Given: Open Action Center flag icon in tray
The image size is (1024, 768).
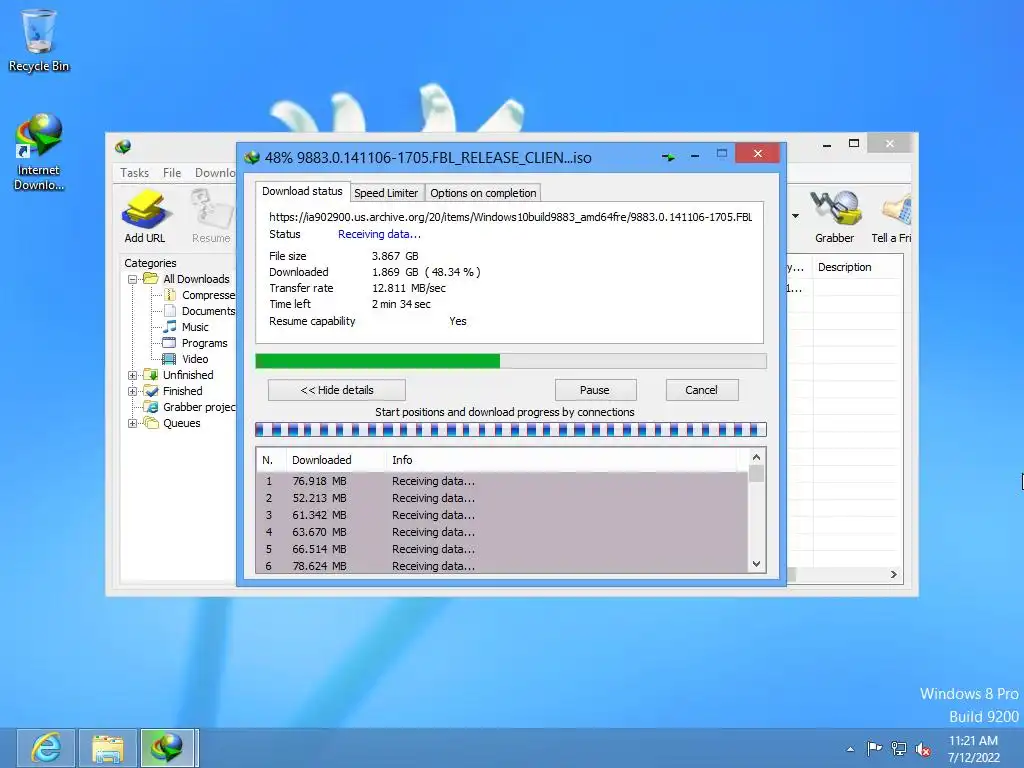Looking at the screenshot, I should pos(874,748).
